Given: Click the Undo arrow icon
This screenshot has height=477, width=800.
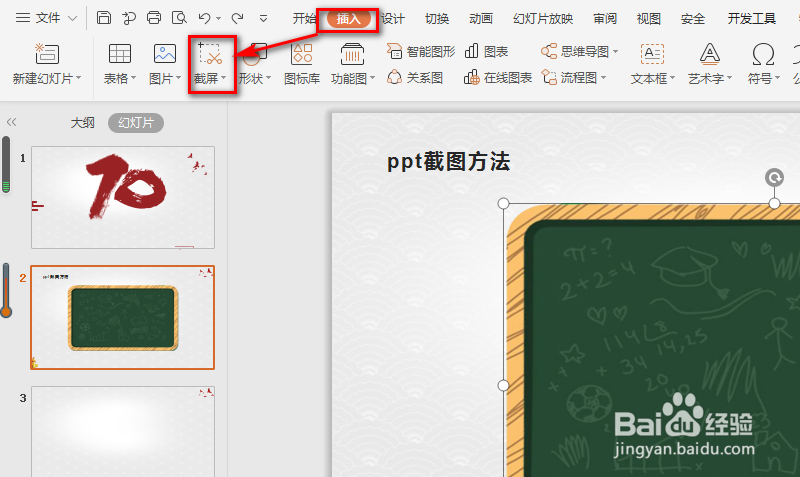Looking at the screenshot, I should (205, 18).
